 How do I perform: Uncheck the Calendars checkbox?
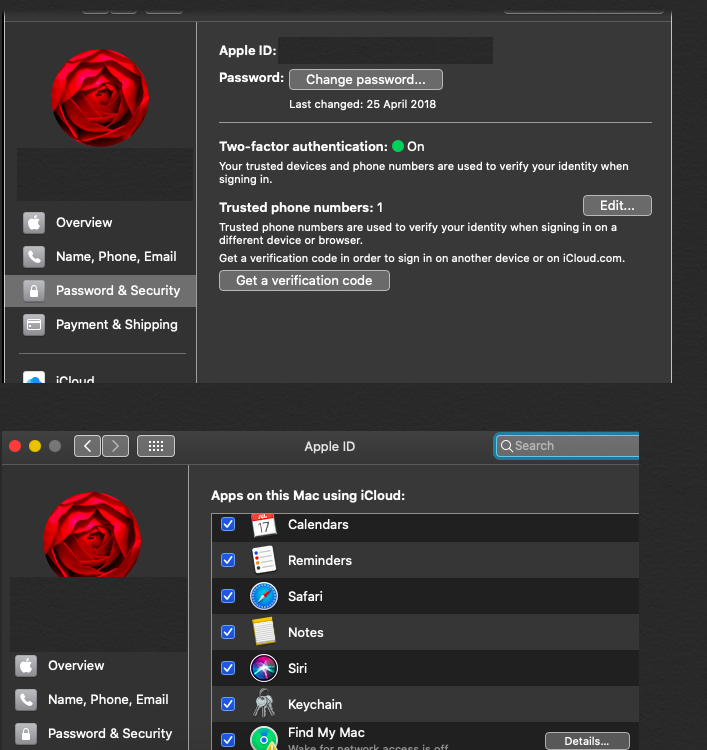(x=228, y=524)
